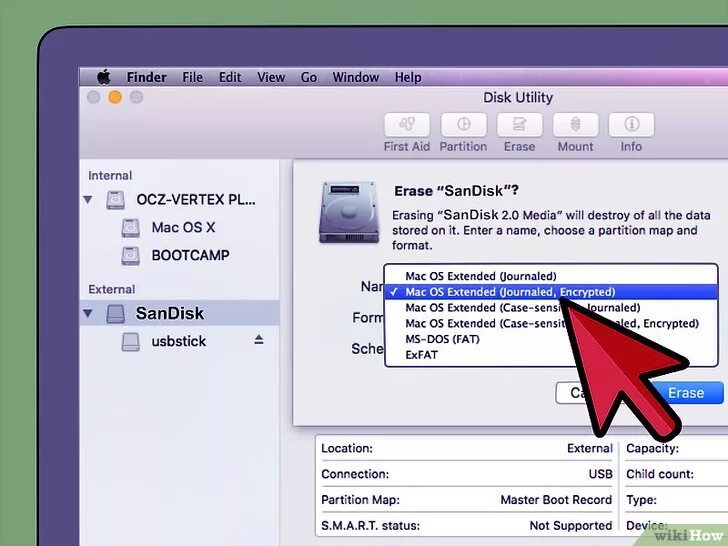Eject the usbstick volume
728x546 pixels.
coord(259,340)
